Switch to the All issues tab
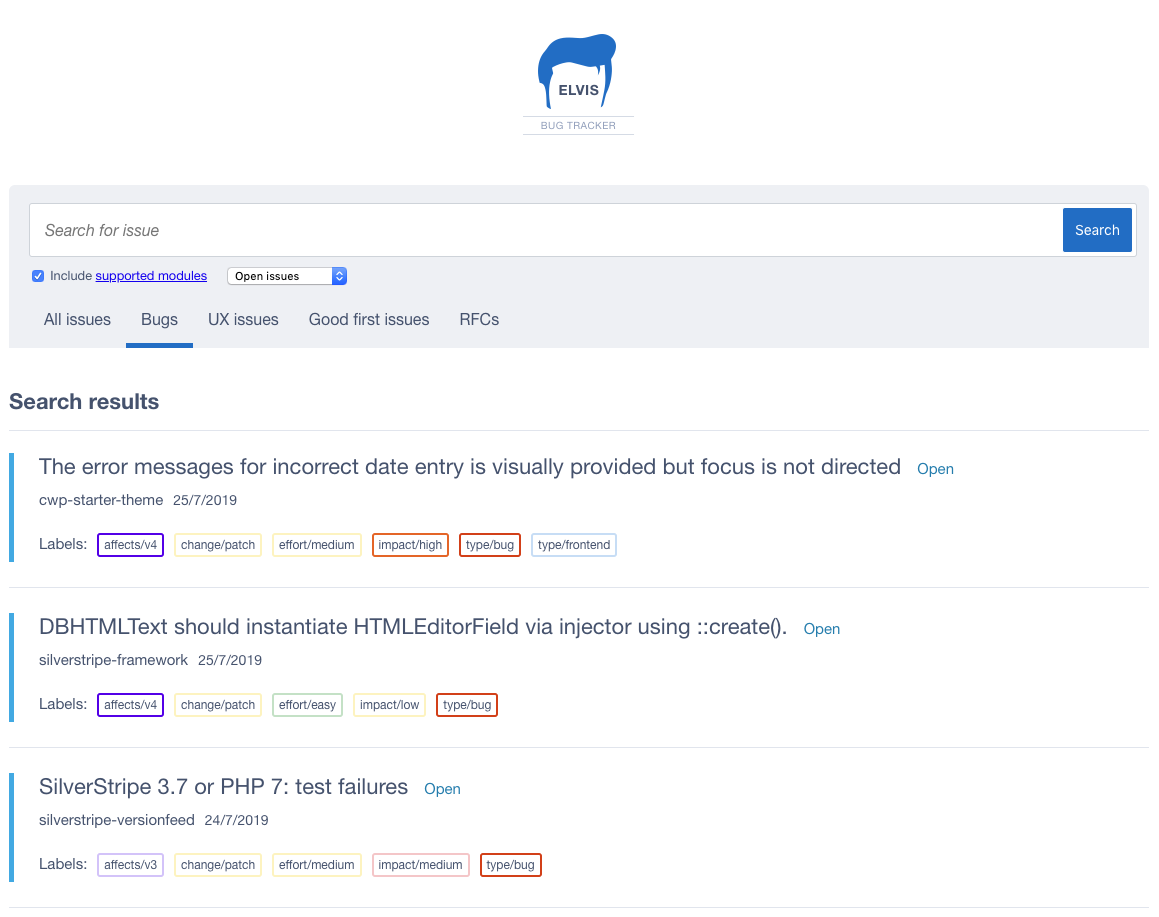The height and width of the screenshot is (917, 1159). (77, 319)
